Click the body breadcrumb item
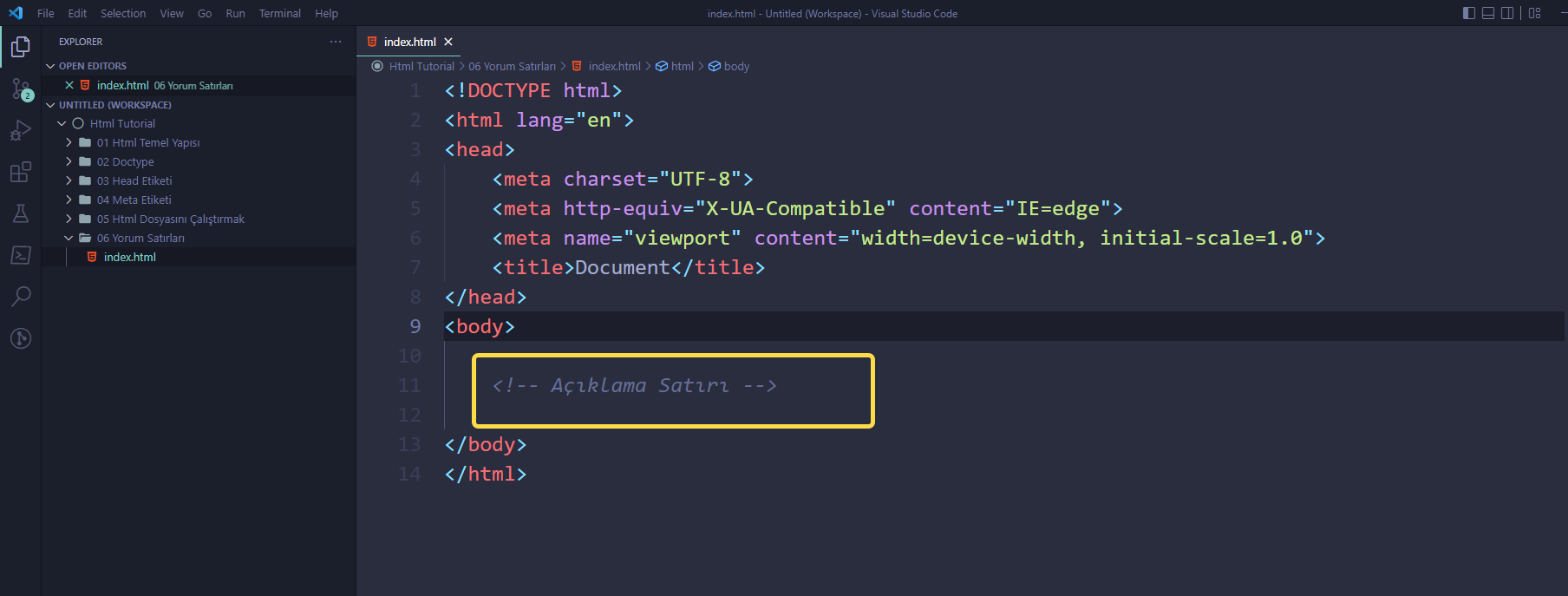The height and width of the screenshot is (596, 1568). [x=736, y=66]
